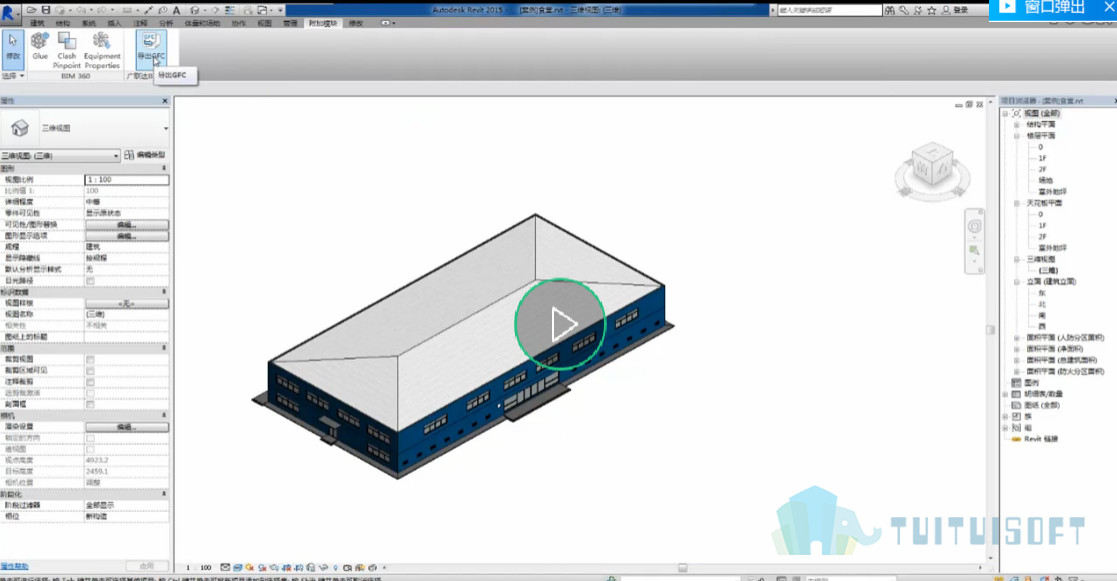Viewport: 1117px width, 581px height.
Task: Click the favorites star icon in title bar
Action: pos(931,10)
